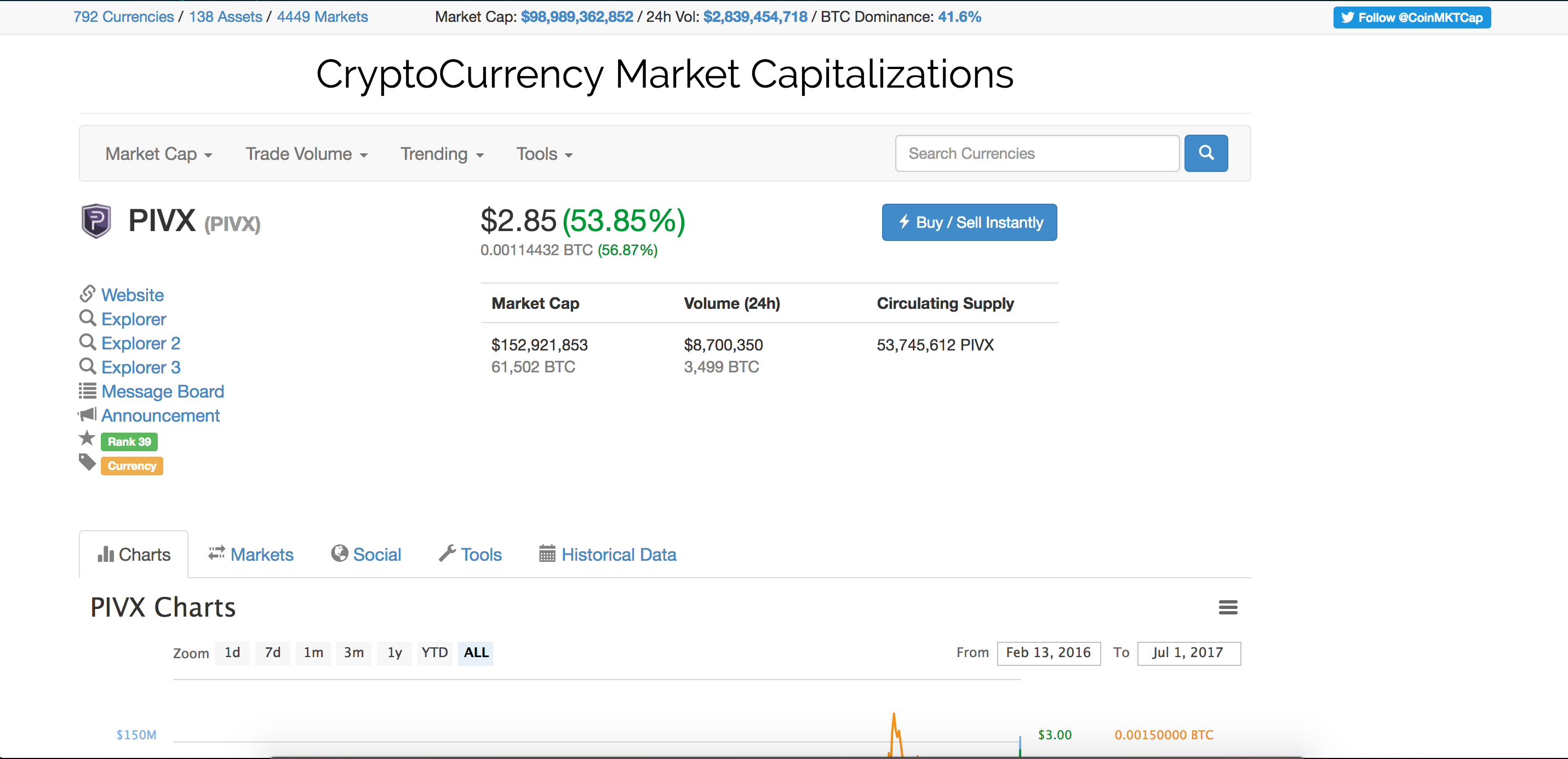Click the megaphone icon beside Announcement
The image size is (1568, 759).
coord(87,415)
